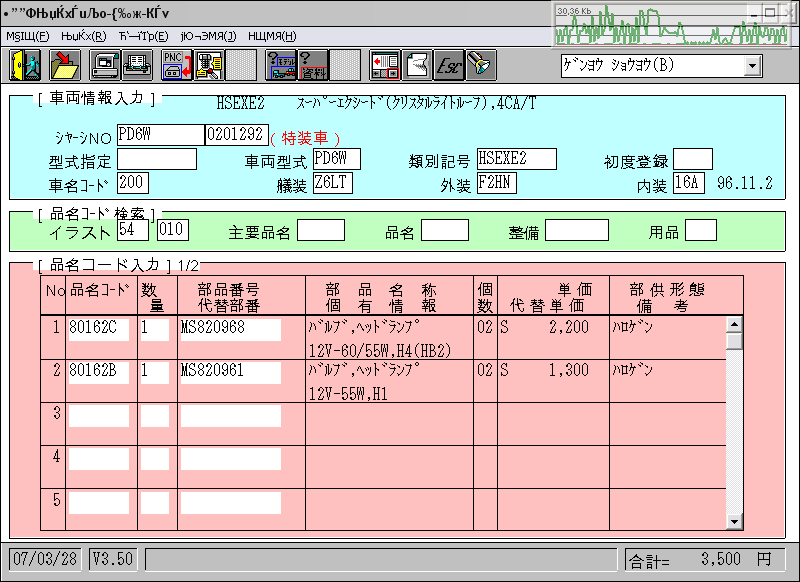Screen dimensions: 800x582
Task: Click the Esc toolbar button
Action: (449, 65)
